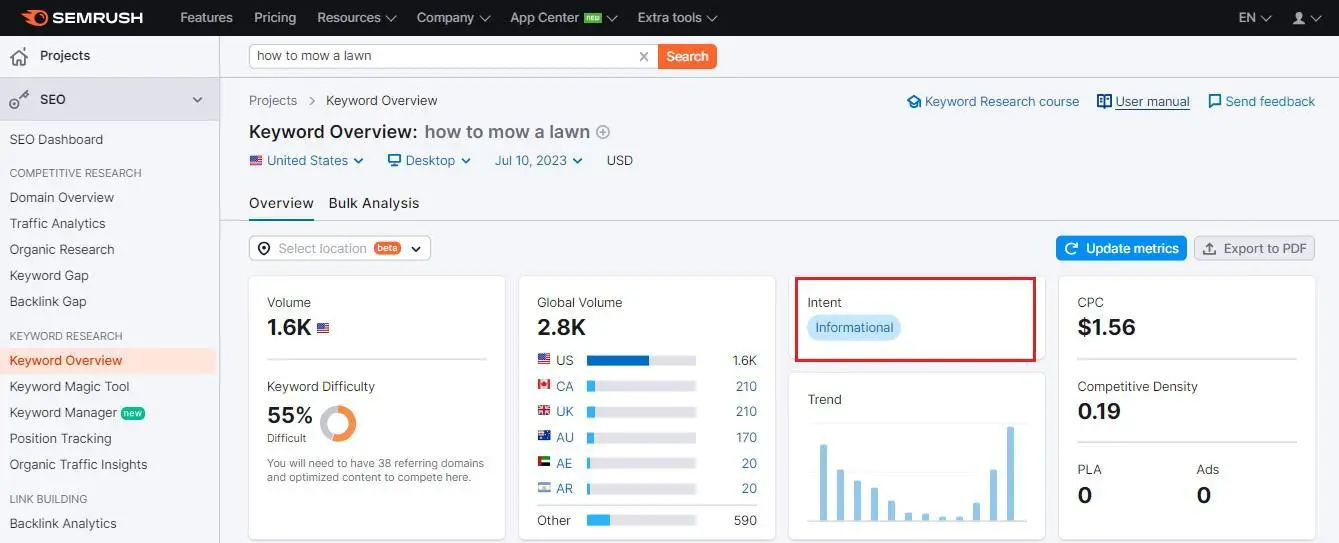Open Keyword Gap in sidebar
Image resolution: width=1339 pixels, height=543 pixels.
pos(49,275)
